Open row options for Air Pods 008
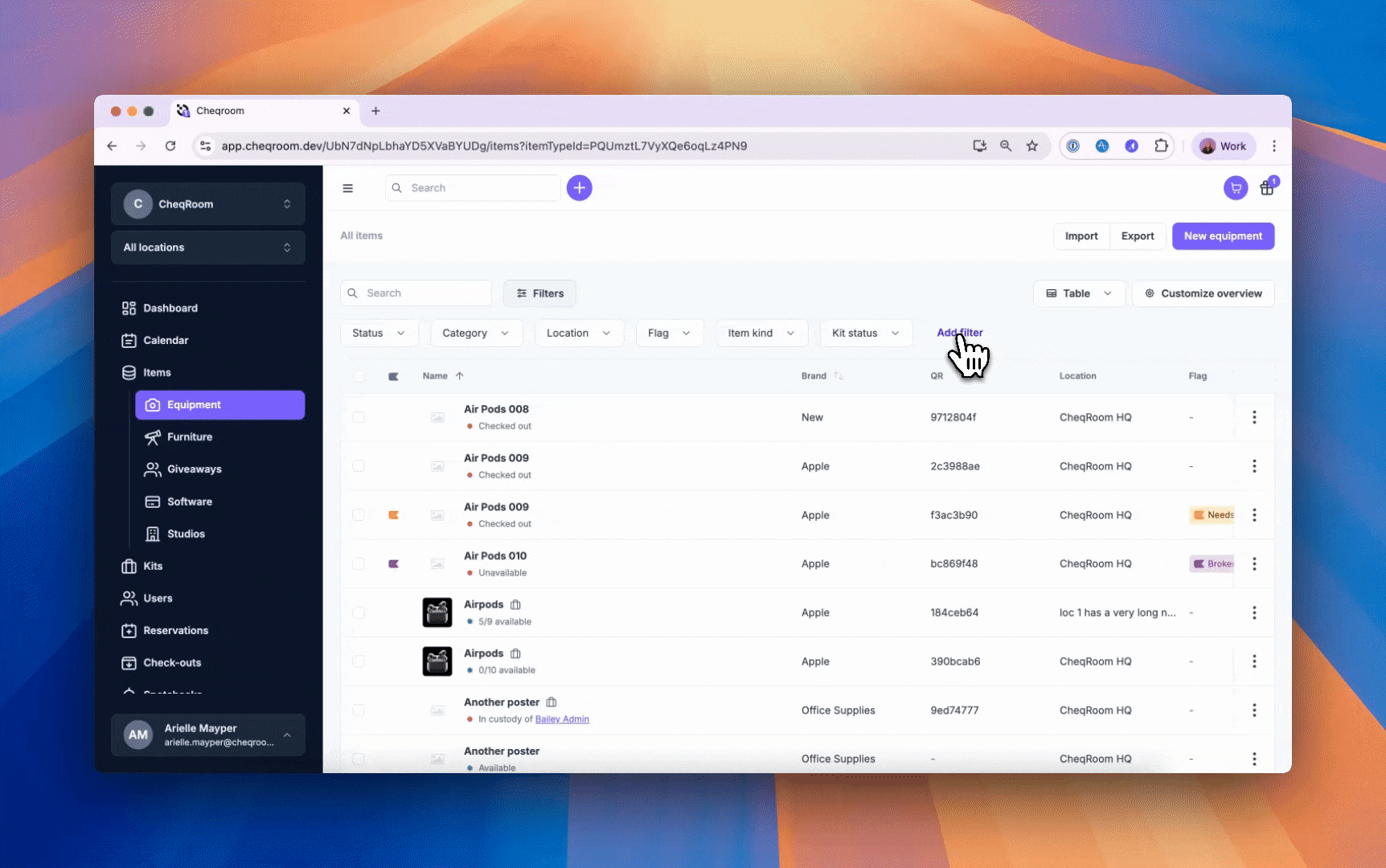This screenshot has height=868, width=1386. pos(1253,417)
